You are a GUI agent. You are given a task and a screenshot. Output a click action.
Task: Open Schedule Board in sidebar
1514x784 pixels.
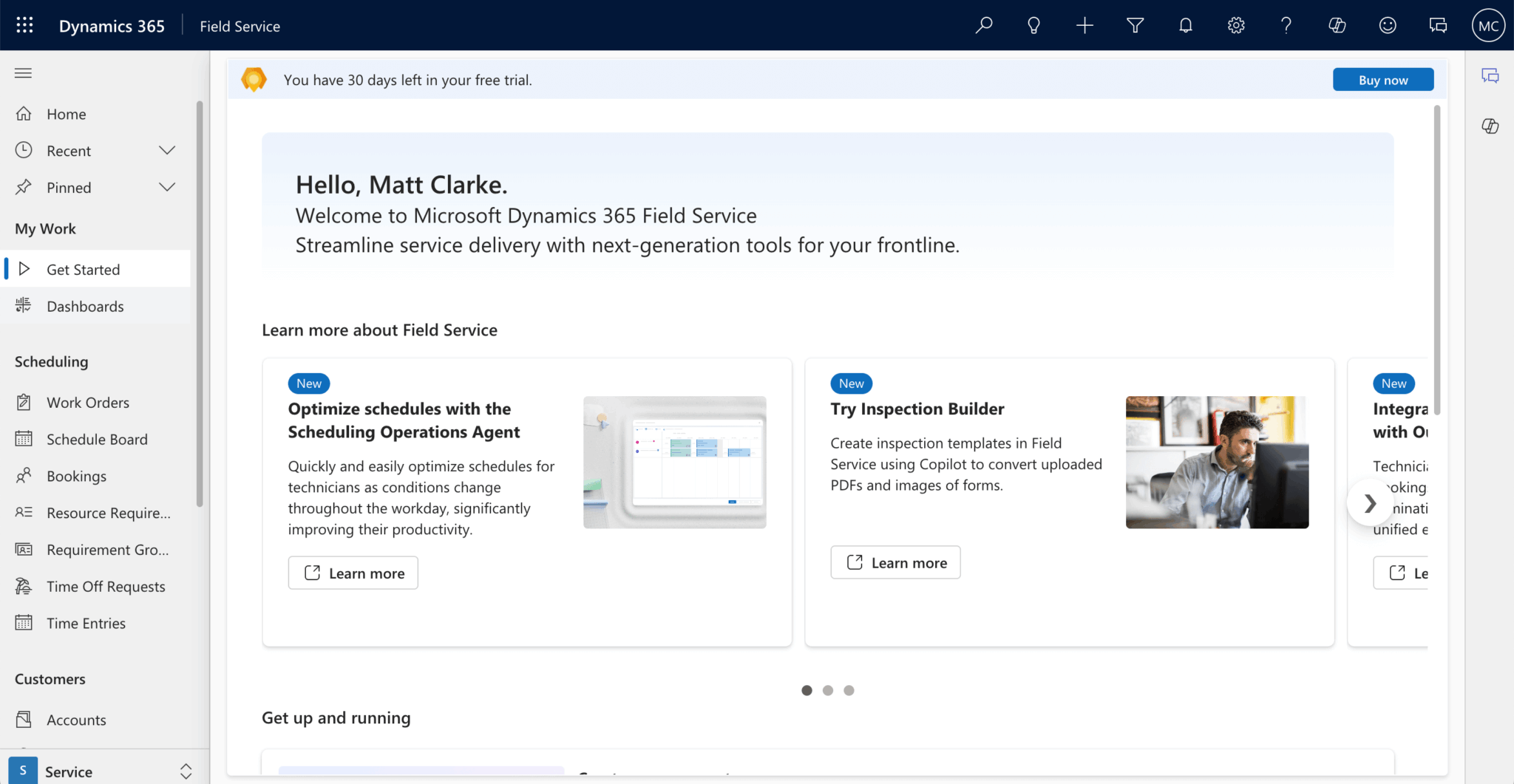click(97, 440)
